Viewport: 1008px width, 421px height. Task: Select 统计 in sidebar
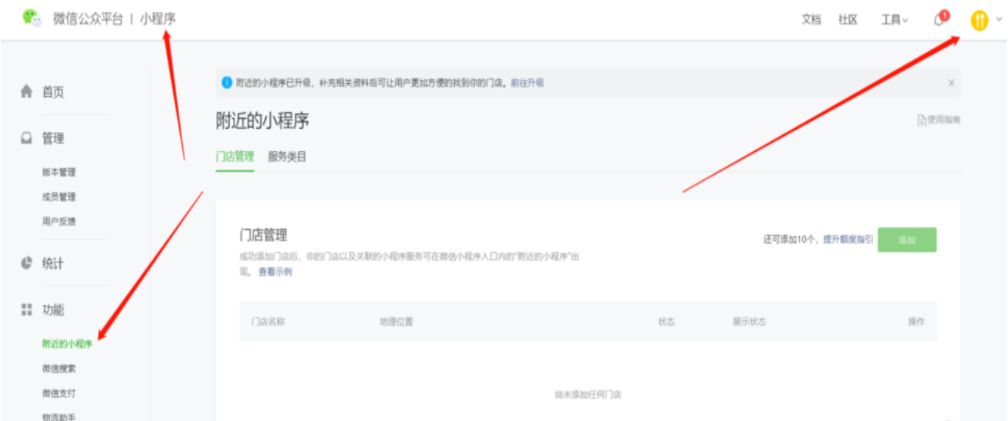[x=53, y=264]
